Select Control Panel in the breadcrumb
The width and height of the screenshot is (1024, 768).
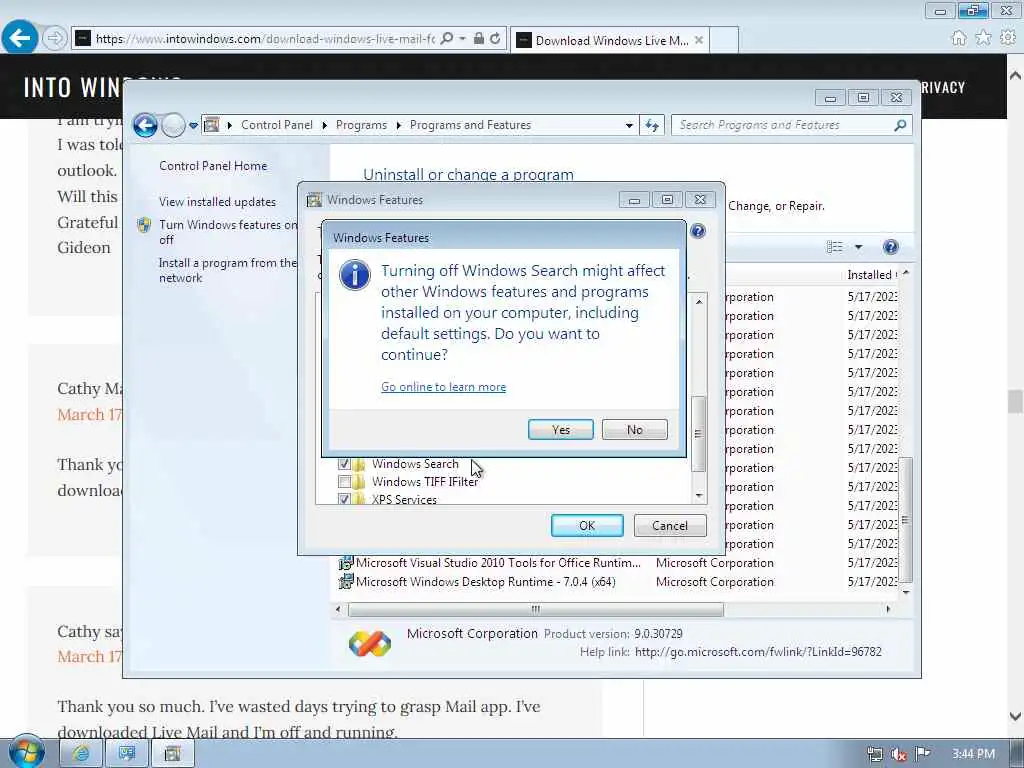(277, 125)
